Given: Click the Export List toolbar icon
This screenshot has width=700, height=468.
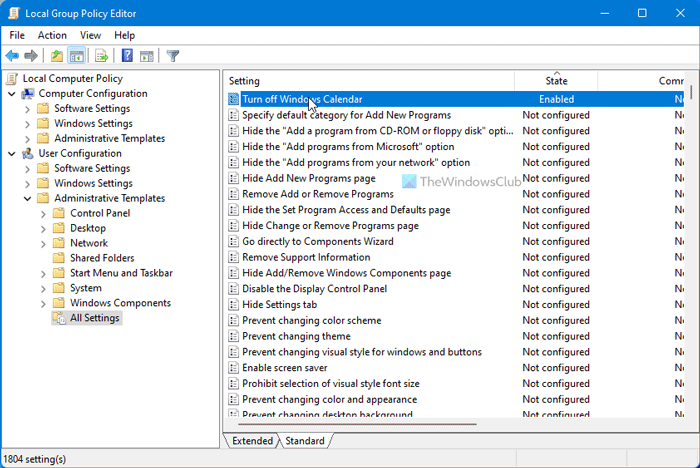Looking at the screenshot, I should (101, 56).
